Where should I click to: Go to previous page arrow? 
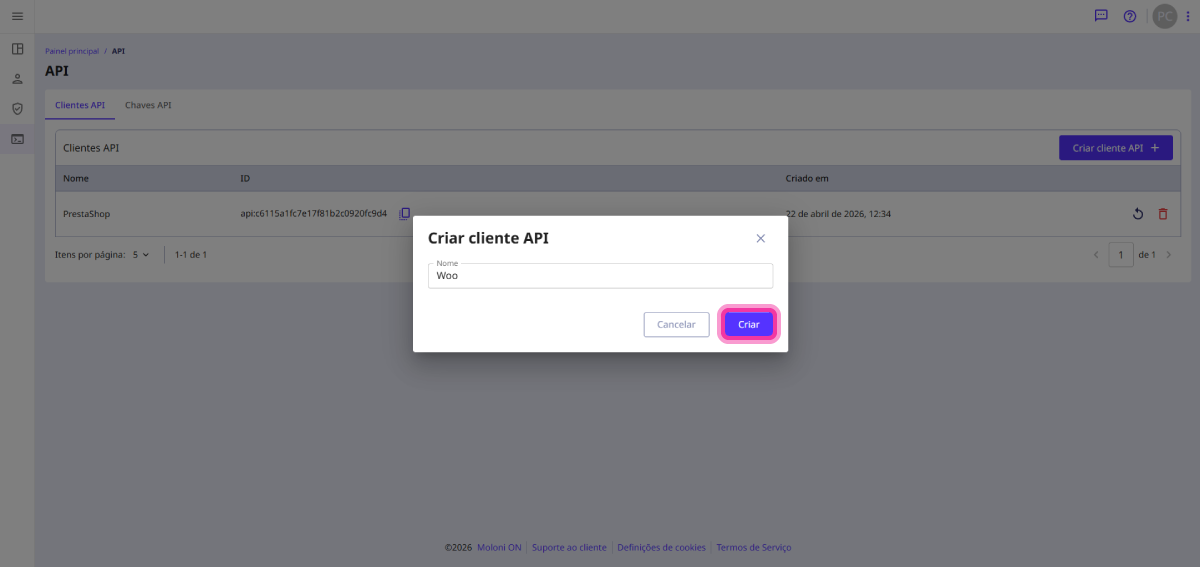[1096, 255]
